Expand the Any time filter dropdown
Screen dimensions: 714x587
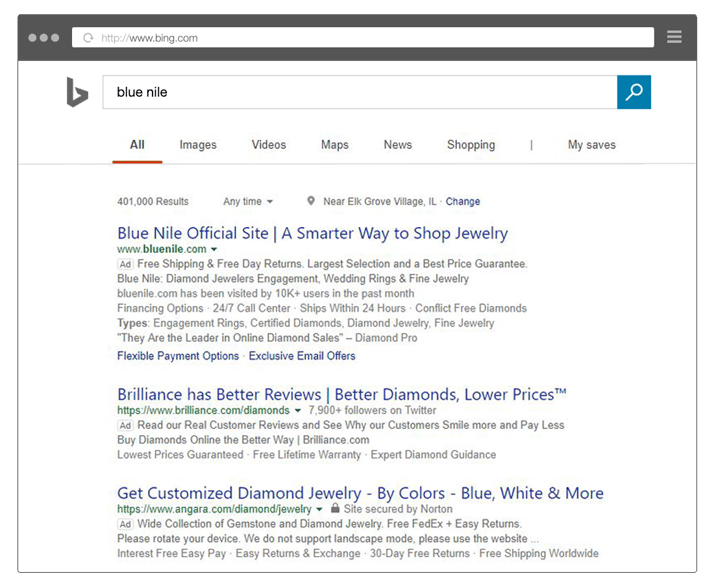pyautogui.click(x=248, y=201)
